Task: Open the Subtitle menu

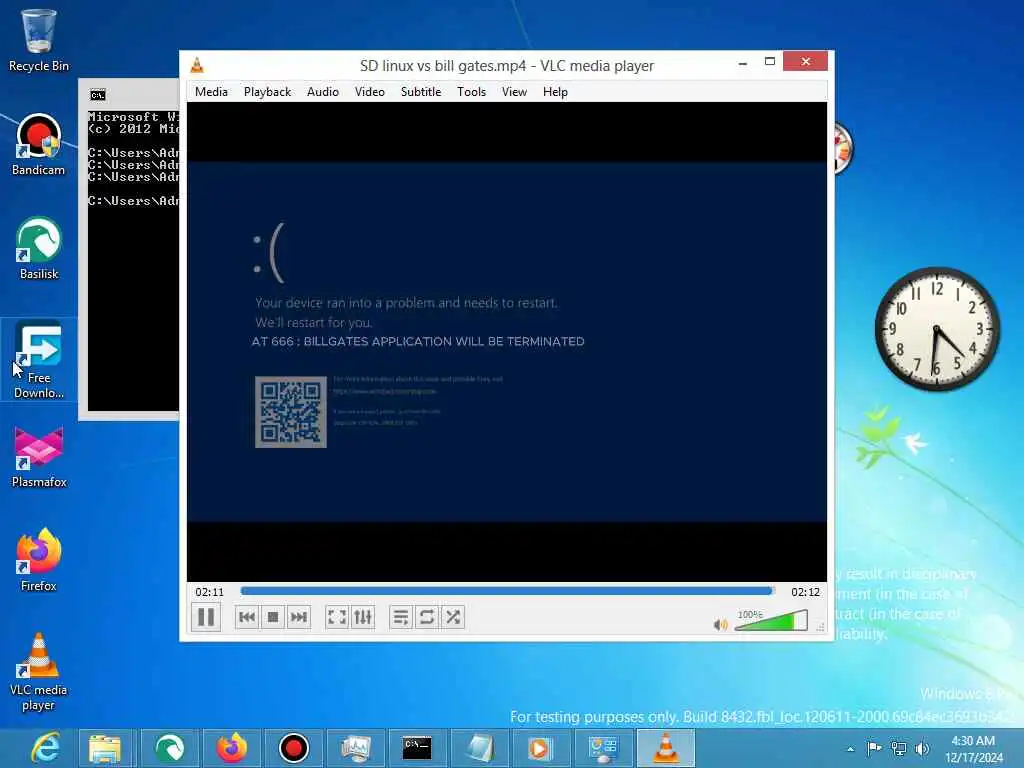Action: pyautogui.click(x=421, y=92)
